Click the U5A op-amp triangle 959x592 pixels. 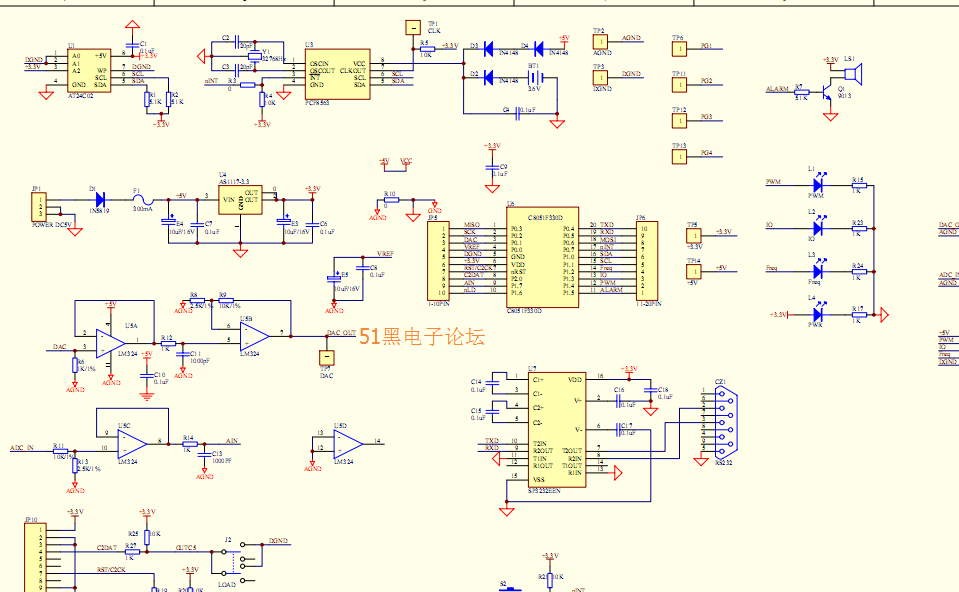pos(111,344)
